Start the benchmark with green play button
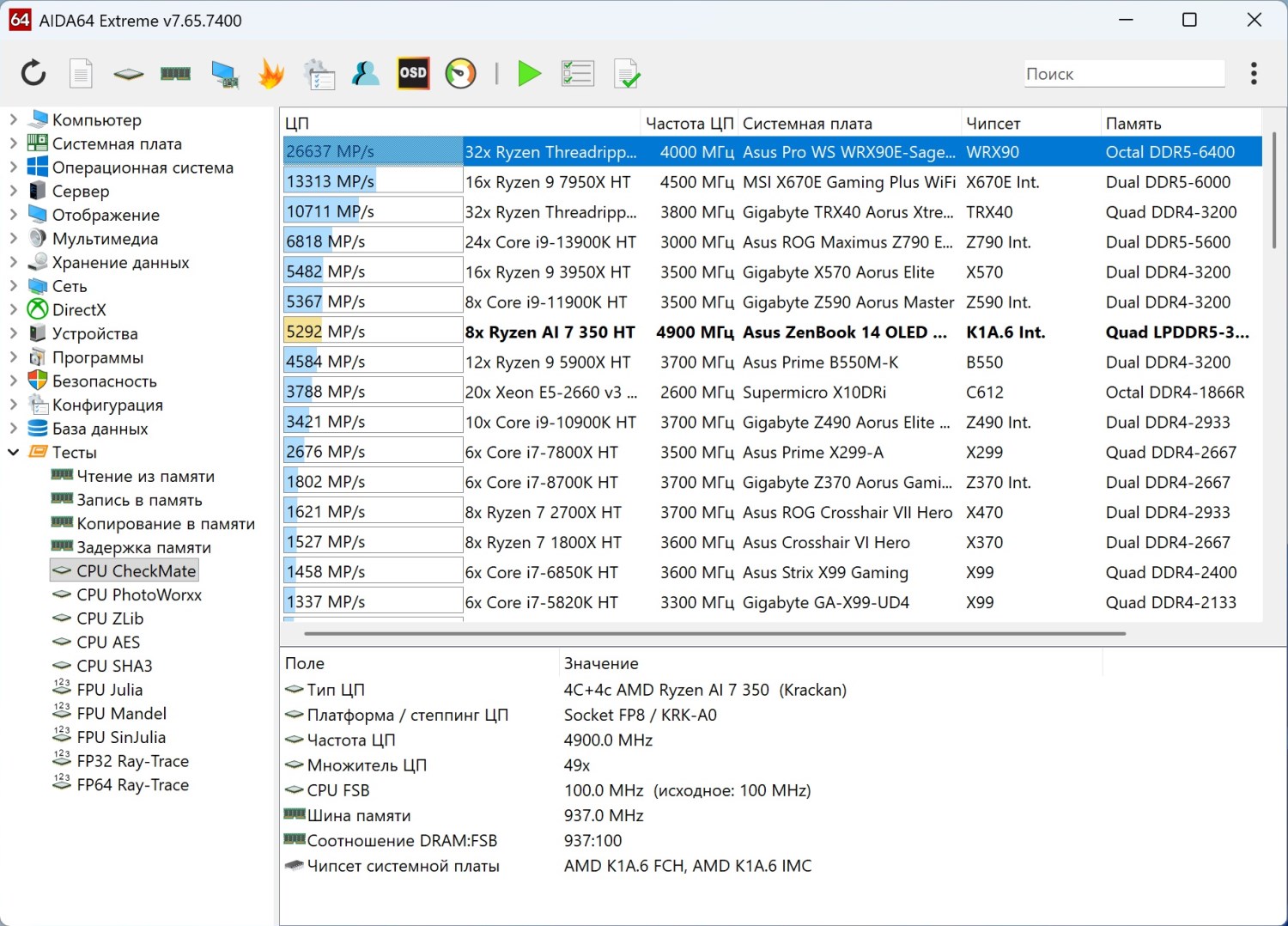Image resolution: width=1288 pixels, height=926 pixels. 529,74
